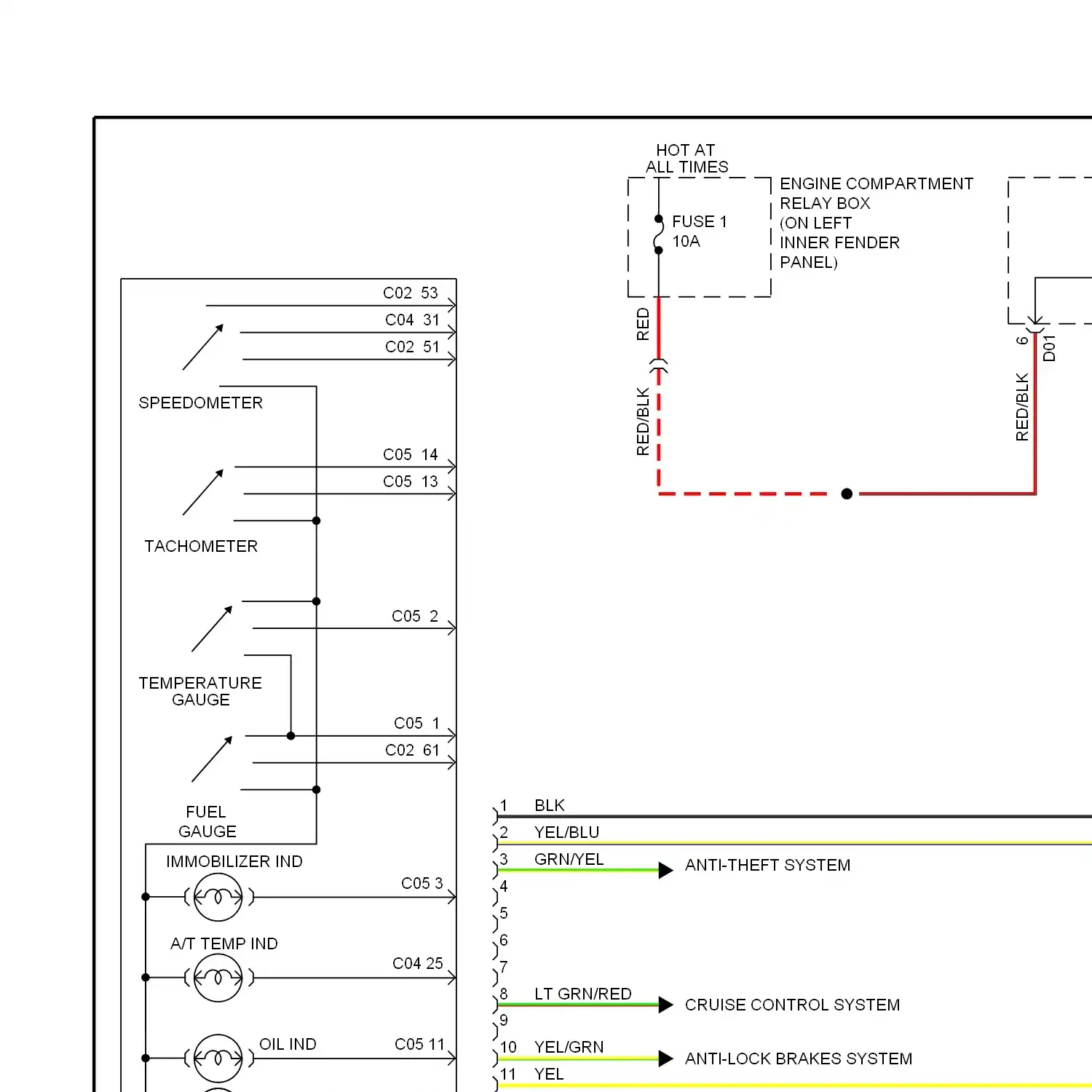Click the tachometer needle arrow symbol
Image resolution: width=1092 pixels, height=1092 pixels.
click(203, 492)
